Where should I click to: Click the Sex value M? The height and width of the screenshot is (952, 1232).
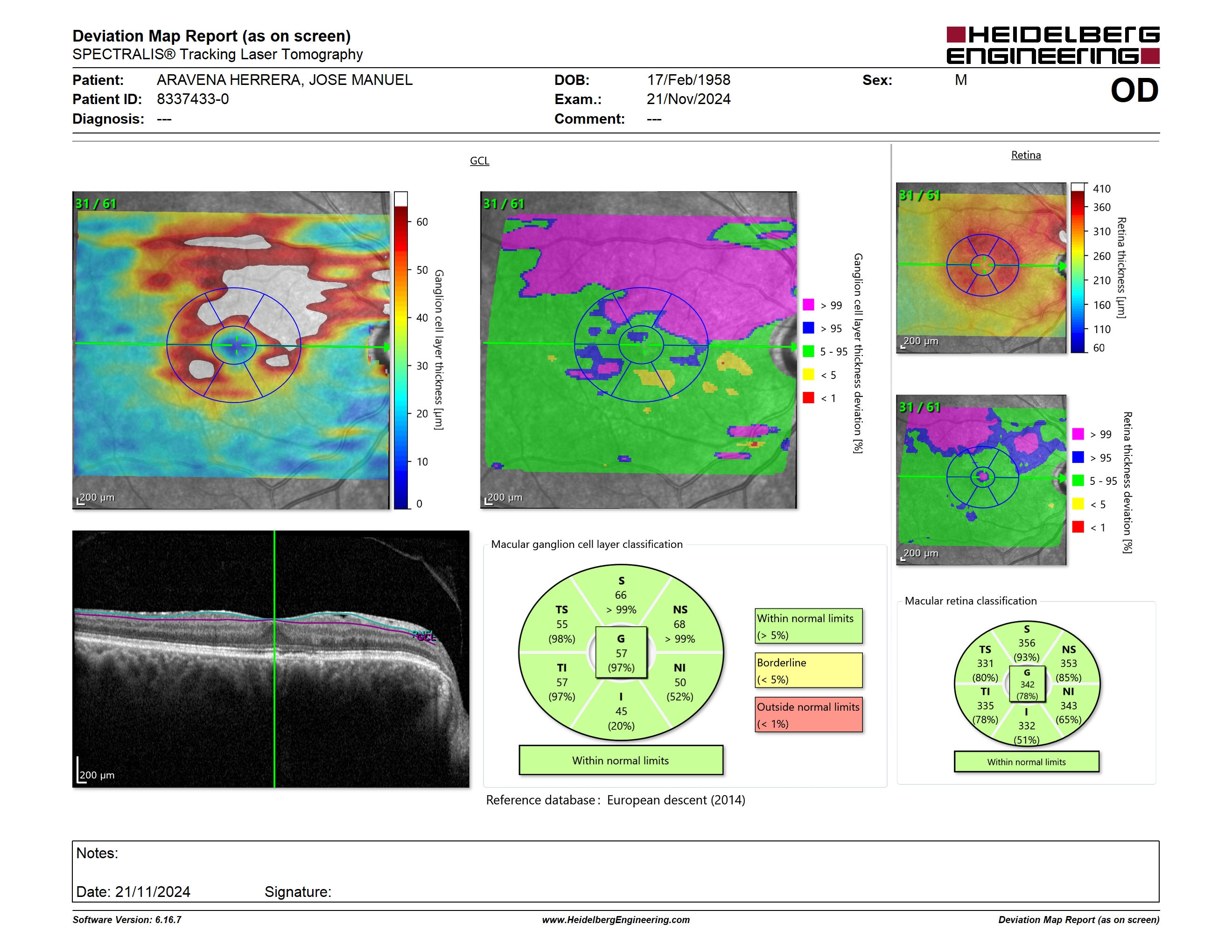961,80
